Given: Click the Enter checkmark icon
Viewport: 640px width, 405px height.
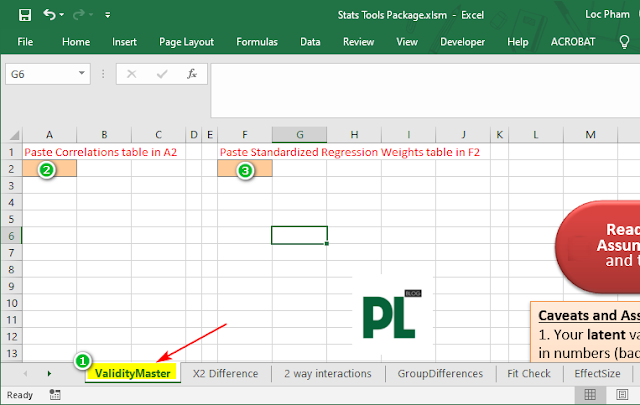Looking at the screenshot, I should point(162,74).
